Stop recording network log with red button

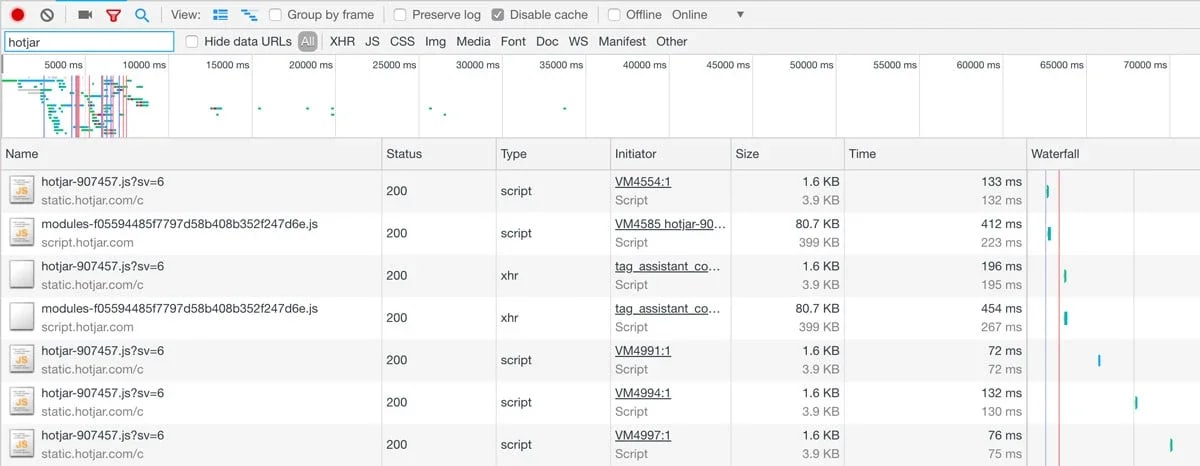coord(17,15)
